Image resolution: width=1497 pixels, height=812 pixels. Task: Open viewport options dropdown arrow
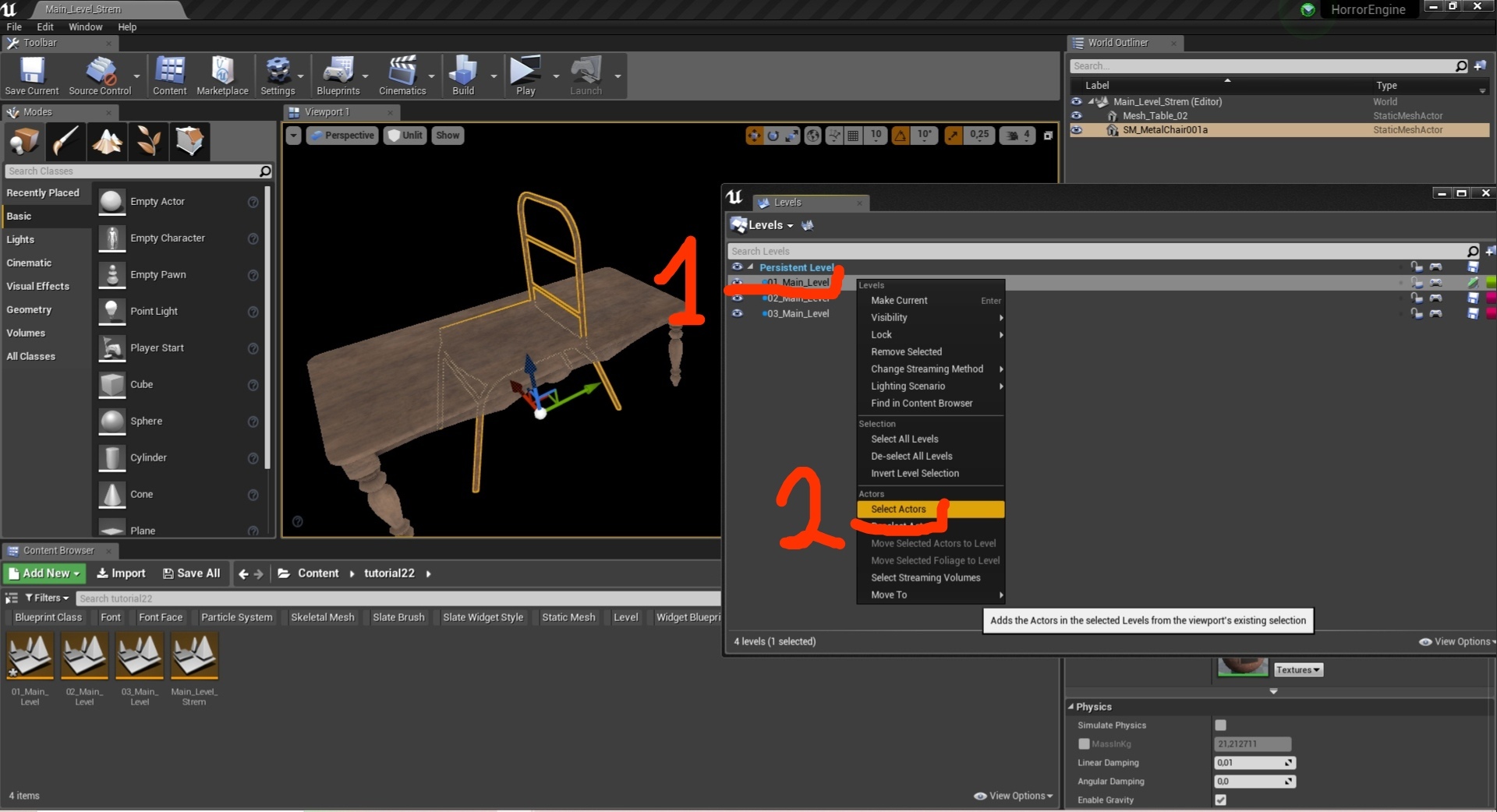coord(293,136)
